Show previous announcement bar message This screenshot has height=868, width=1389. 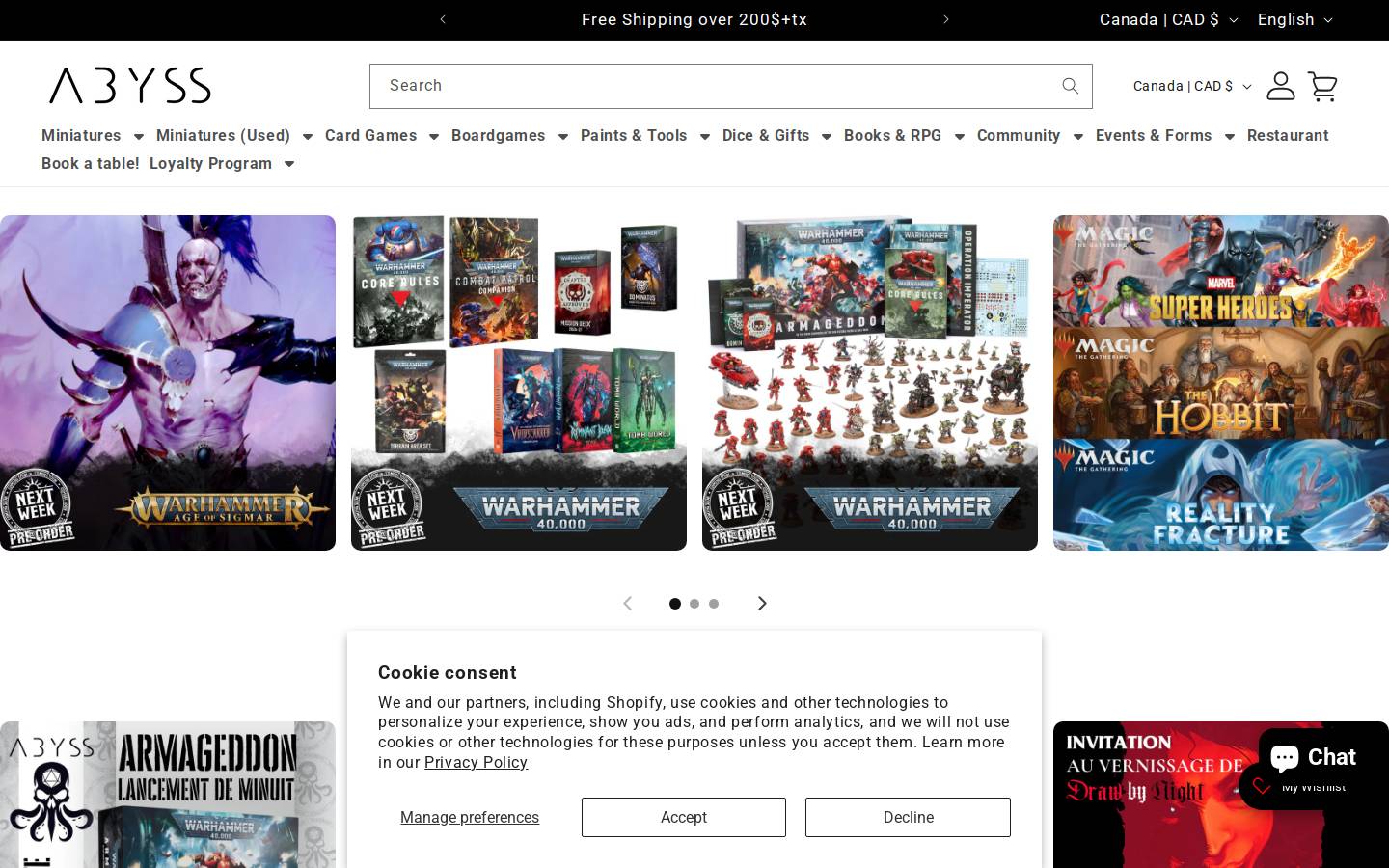[x=443, y=19]
